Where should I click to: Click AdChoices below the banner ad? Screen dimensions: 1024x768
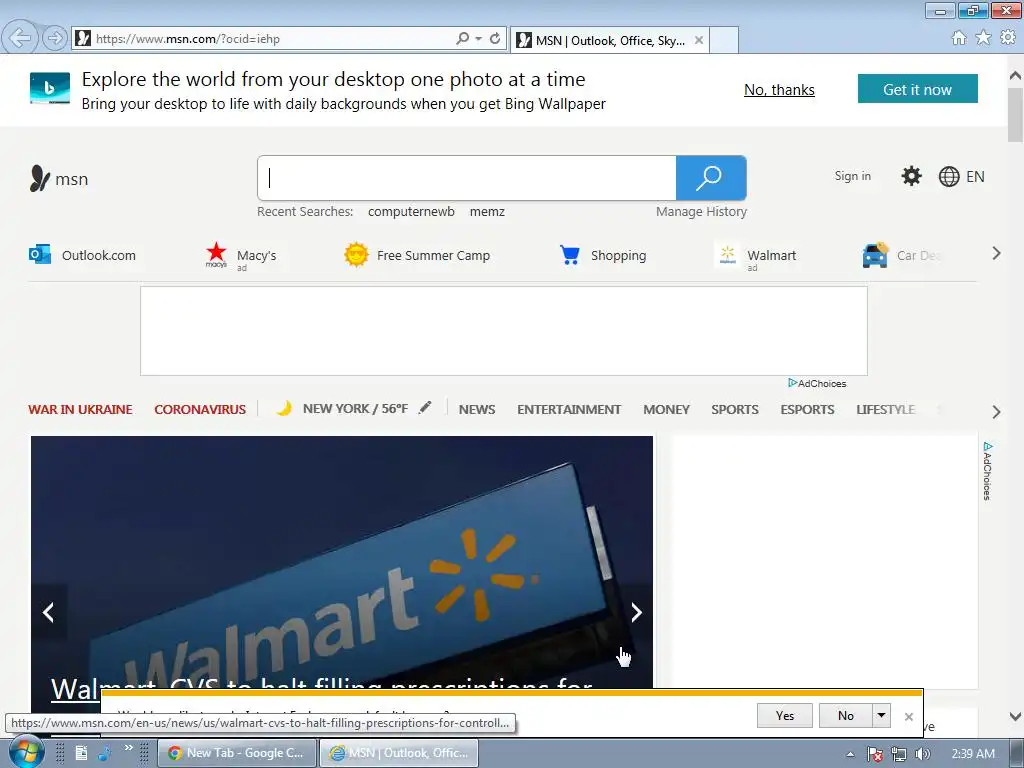pyautogui.click(x=817, y=383)
